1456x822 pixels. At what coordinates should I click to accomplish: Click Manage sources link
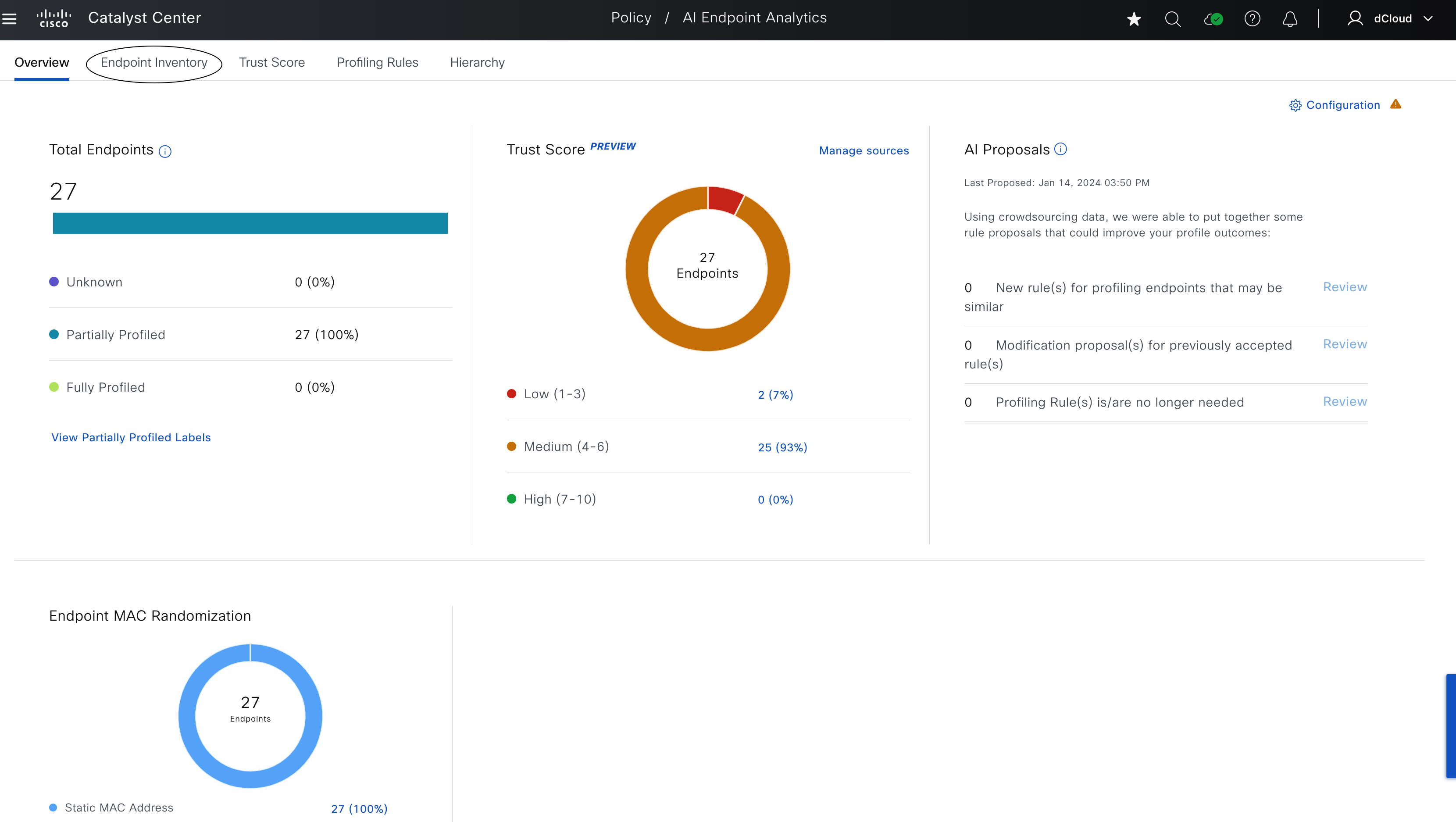click(x=864, y=150)
